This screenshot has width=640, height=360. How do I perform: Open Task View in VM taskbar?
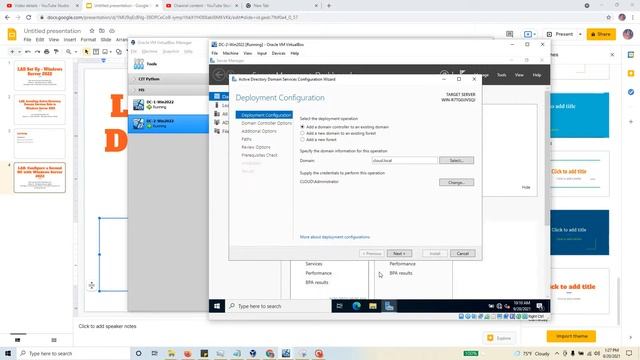tap(340, 306)
